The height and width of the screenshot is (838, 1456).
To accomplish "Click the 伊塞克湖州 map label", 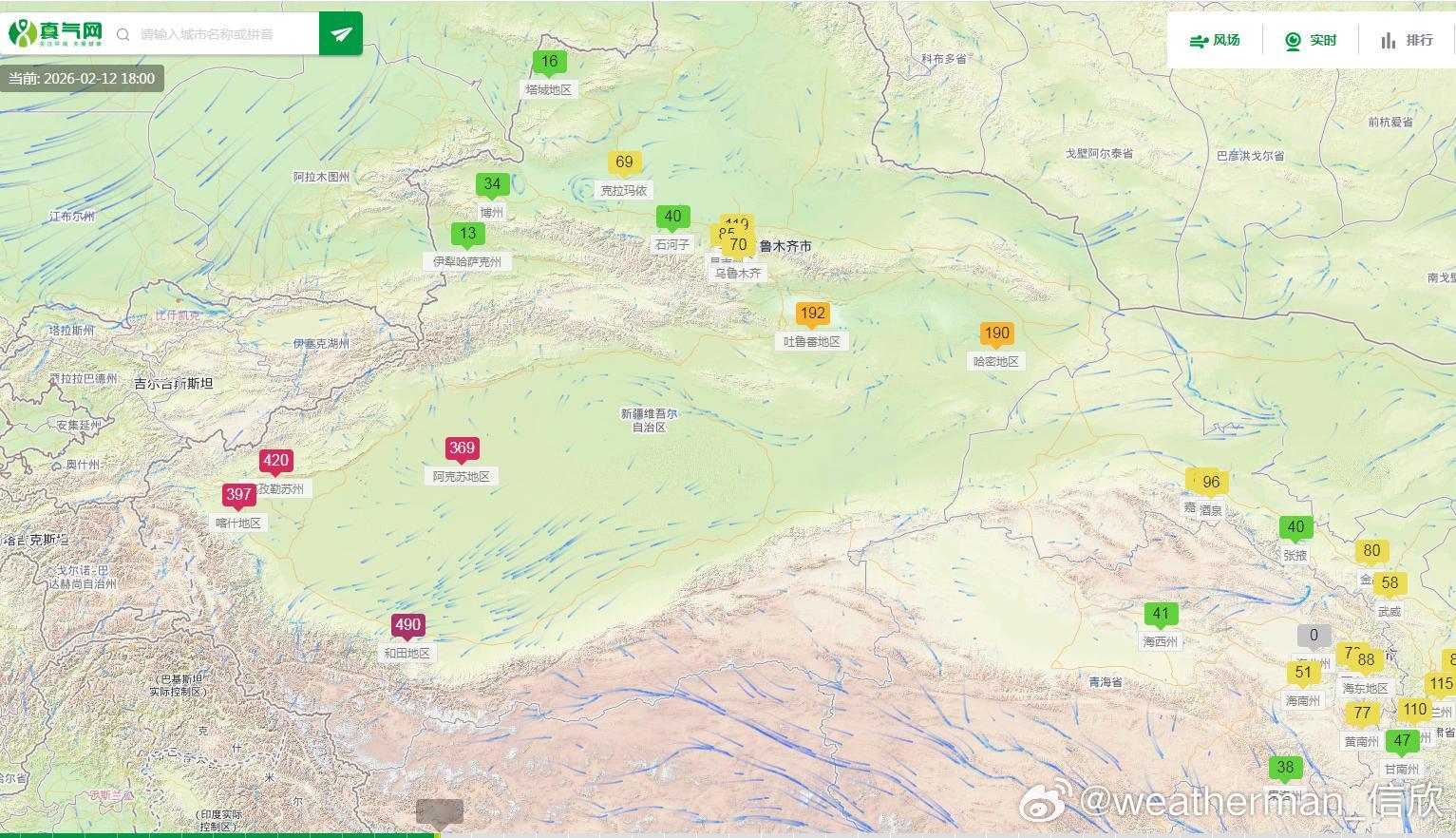I will (x=321, y=344).
